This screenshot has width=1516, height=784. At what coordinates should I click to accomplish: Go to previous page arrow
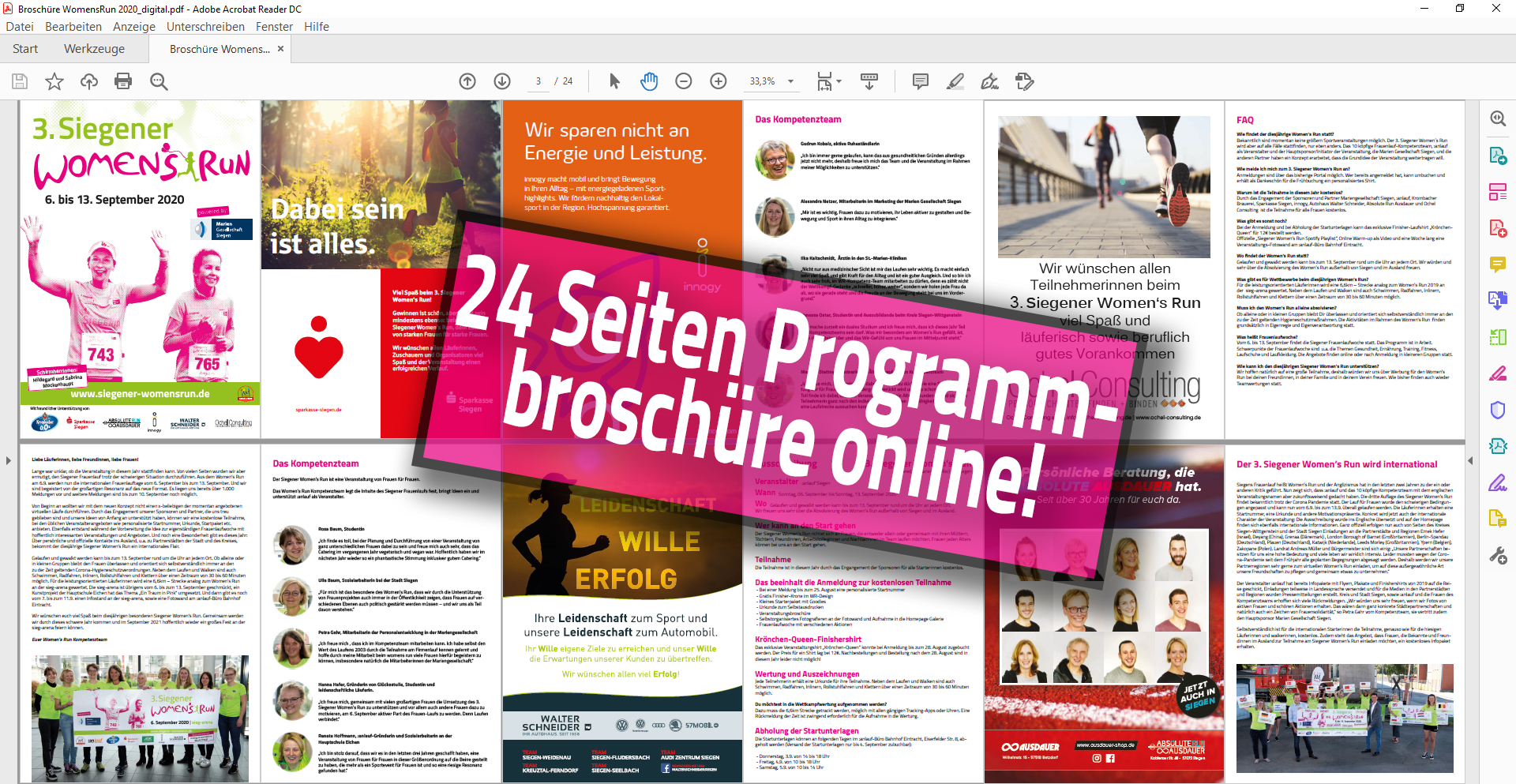tap(467, 81)
